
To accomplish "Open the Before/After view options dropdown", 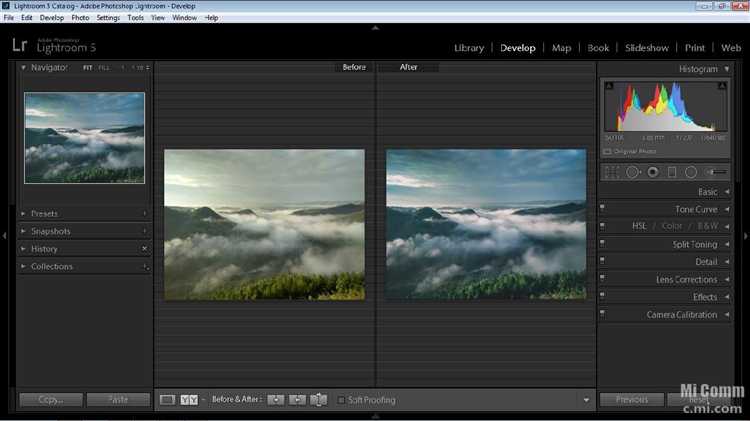I will [203, 399].
